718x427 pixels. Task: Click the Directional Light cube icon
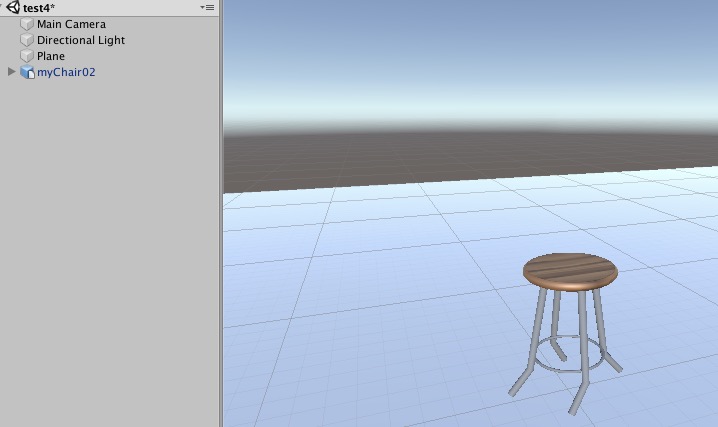tap(27, 40)
